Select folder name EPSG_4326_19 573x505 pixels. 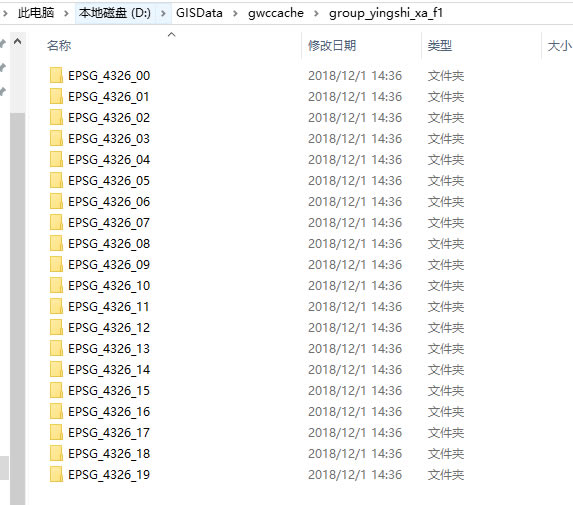(x=109, y=475)
